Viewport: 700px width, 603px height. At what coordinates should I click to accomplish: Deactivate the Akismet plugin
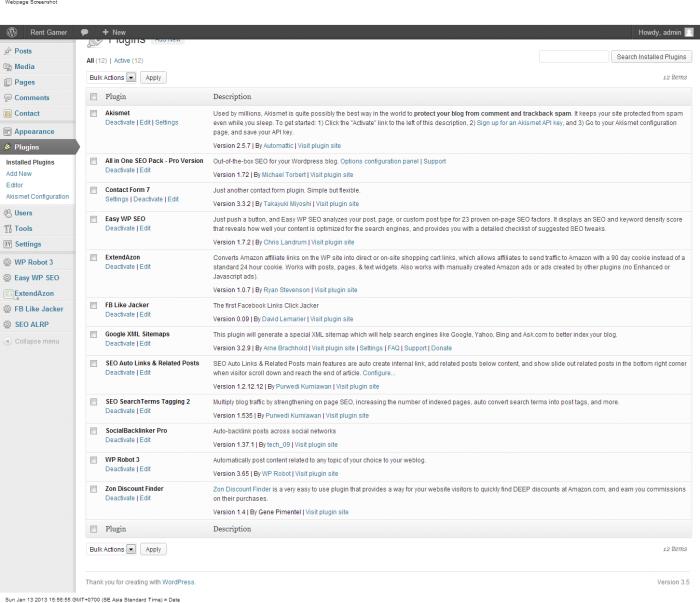pos(120,123)
